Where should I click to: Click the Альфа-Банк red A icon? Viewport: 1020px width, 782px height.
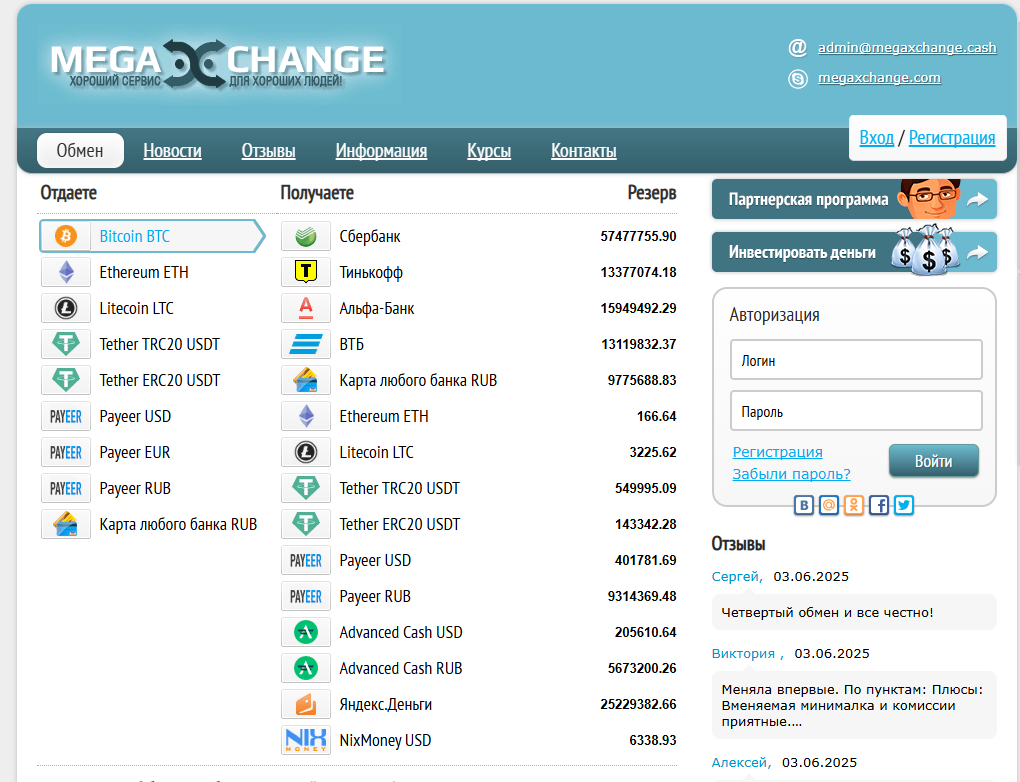point(306,308)
